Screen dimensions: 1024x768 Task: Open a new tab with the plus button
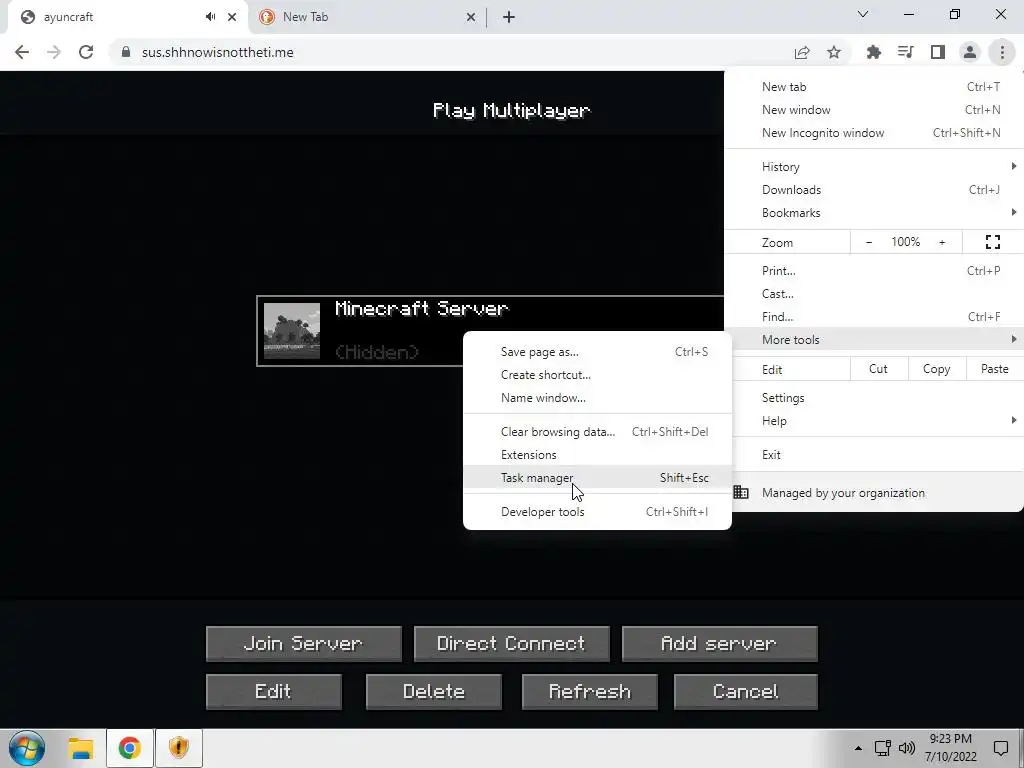(509, 17)
